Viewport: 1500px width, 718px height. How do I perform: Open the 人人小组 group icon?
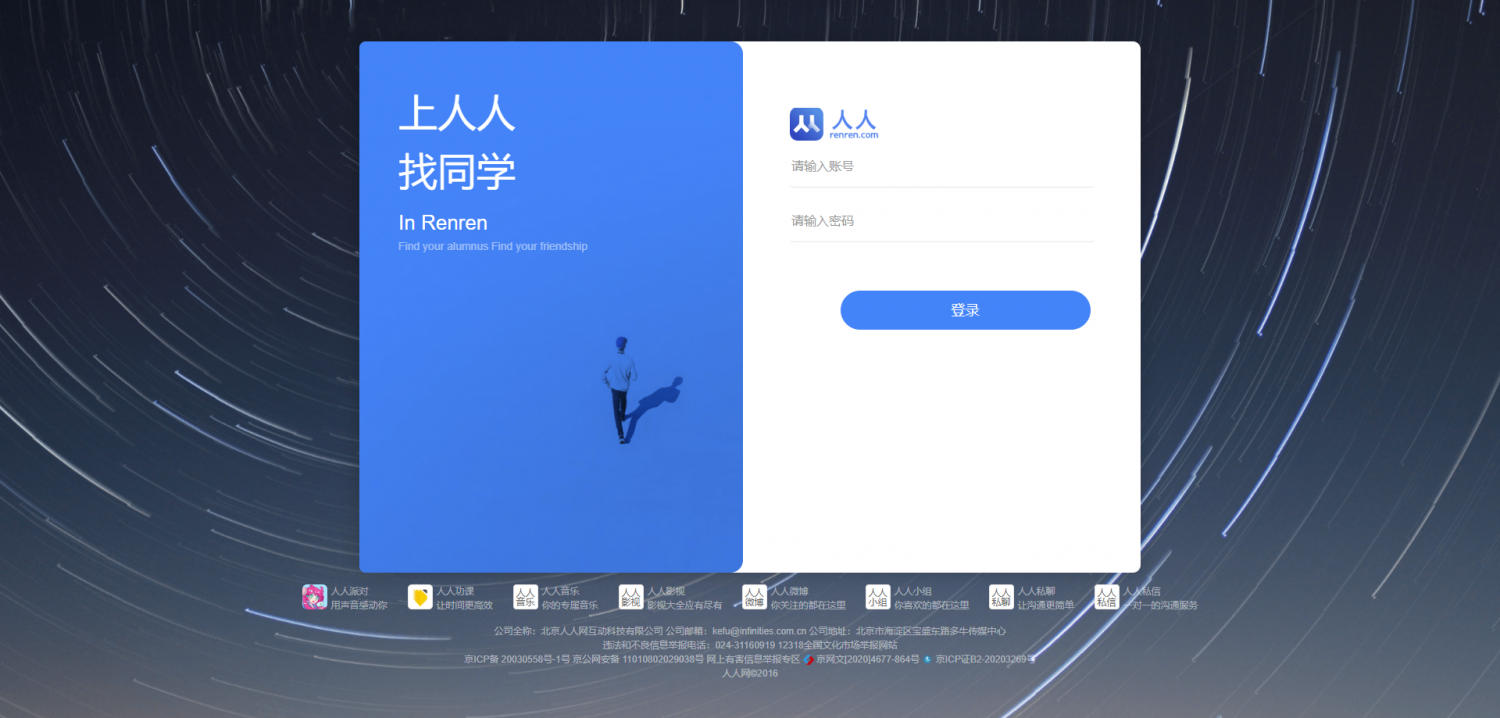click(877, 597)
